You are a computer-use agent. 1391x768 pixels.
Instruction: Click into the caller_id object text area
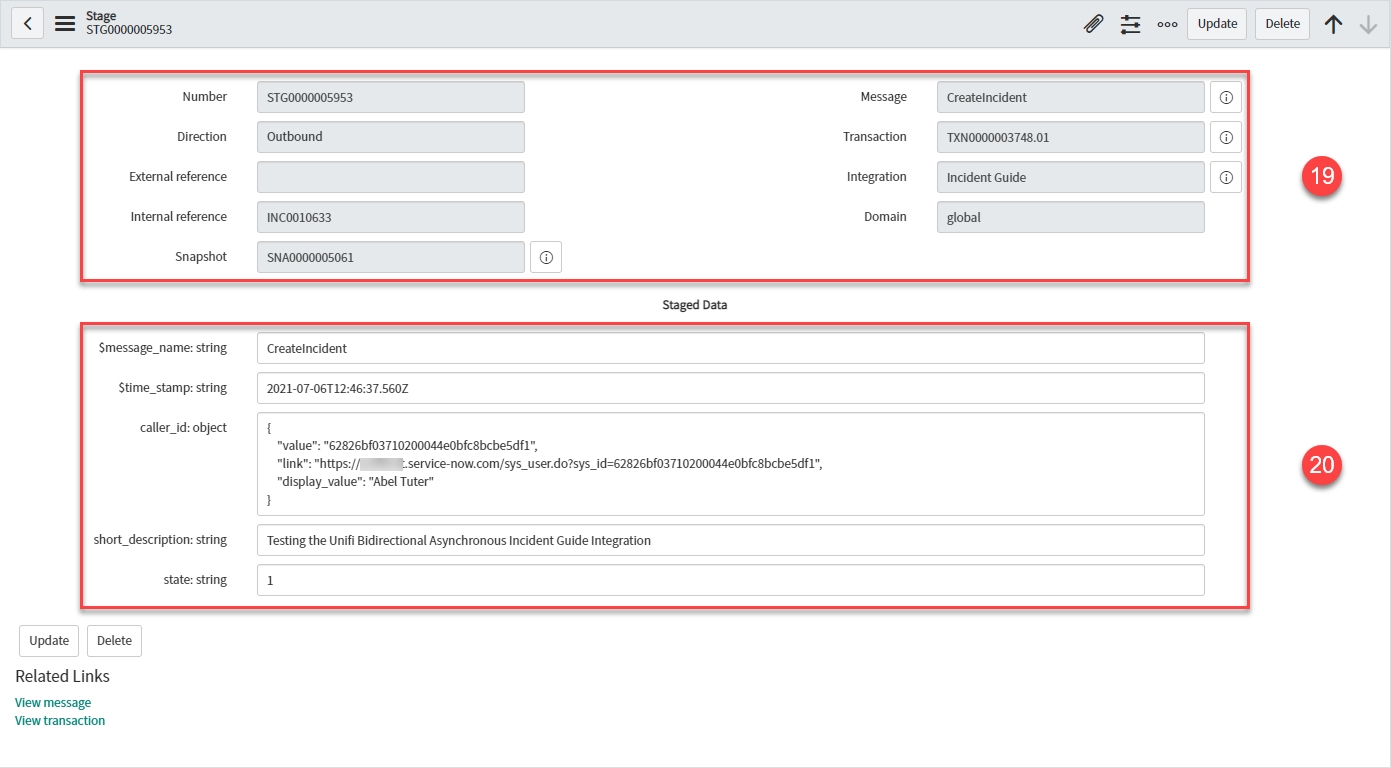(730, 464)
